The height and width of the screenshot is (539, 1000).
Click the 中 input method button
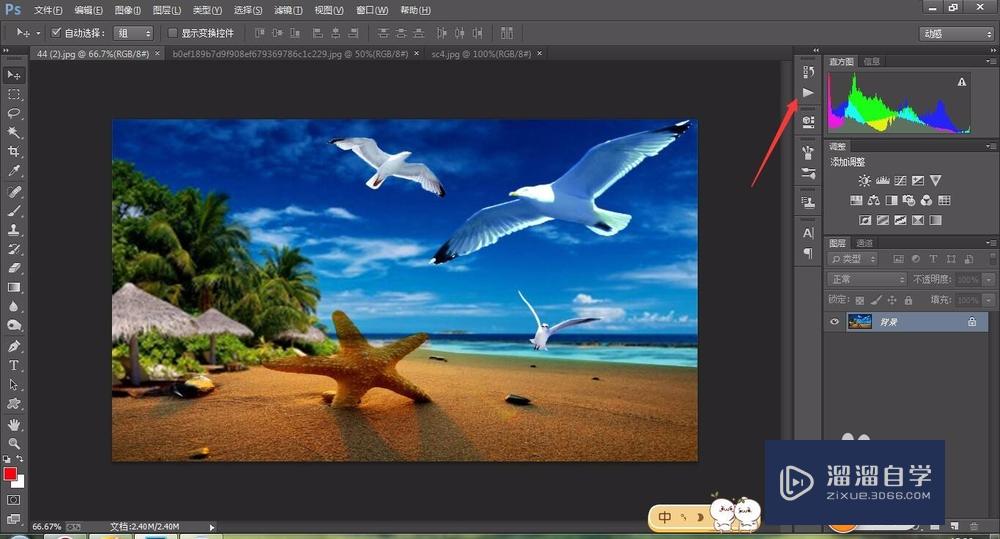(665, 517)
